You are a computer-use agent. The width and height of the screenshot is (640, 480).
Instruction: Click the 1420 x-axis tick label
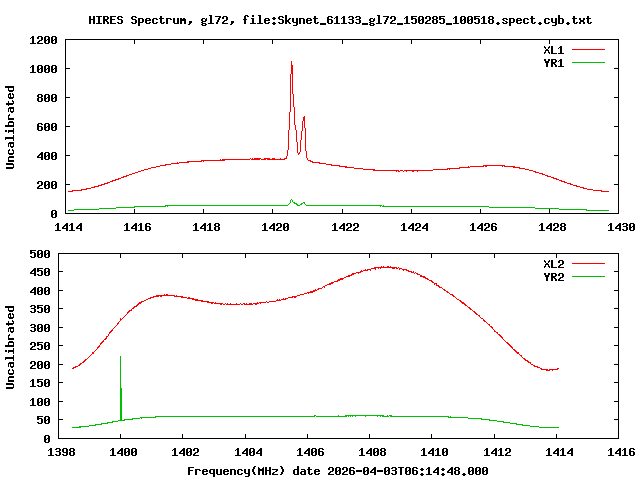coord(275,227)
